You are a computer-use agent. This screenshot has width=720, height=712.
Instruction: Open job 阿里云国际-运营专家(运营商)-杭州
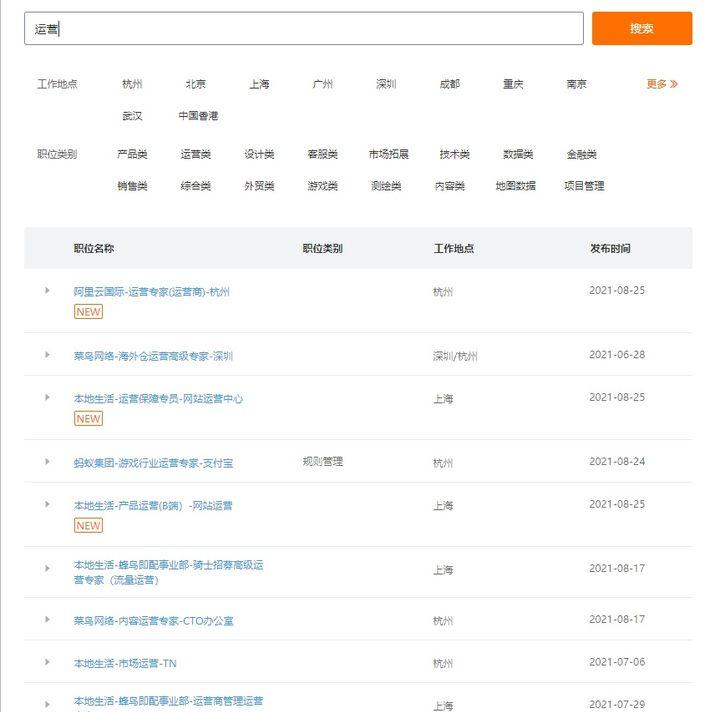152,292
